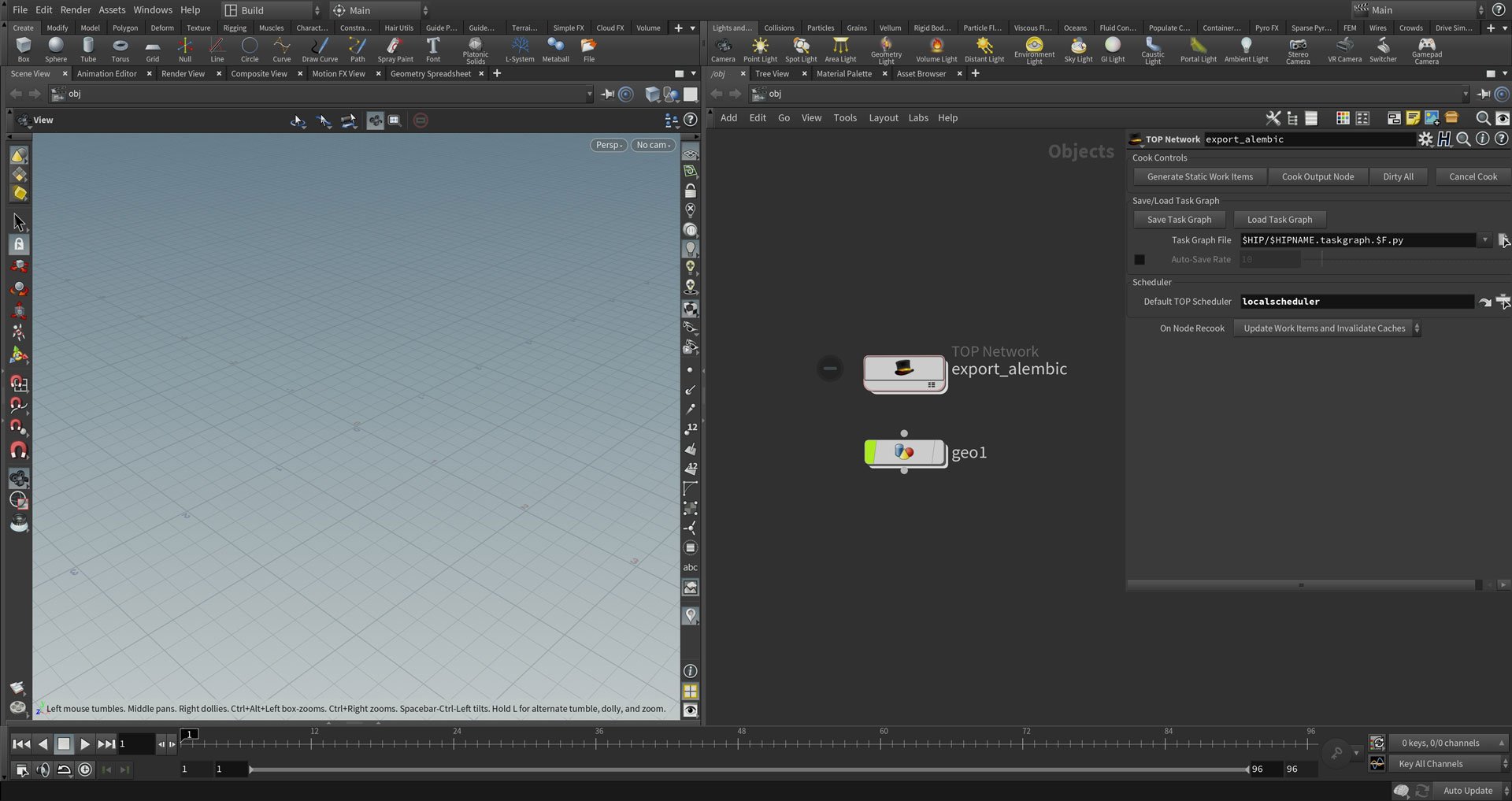Add a Camera from the shelf
Screen dimensions: 1512x801
(723, 50)
